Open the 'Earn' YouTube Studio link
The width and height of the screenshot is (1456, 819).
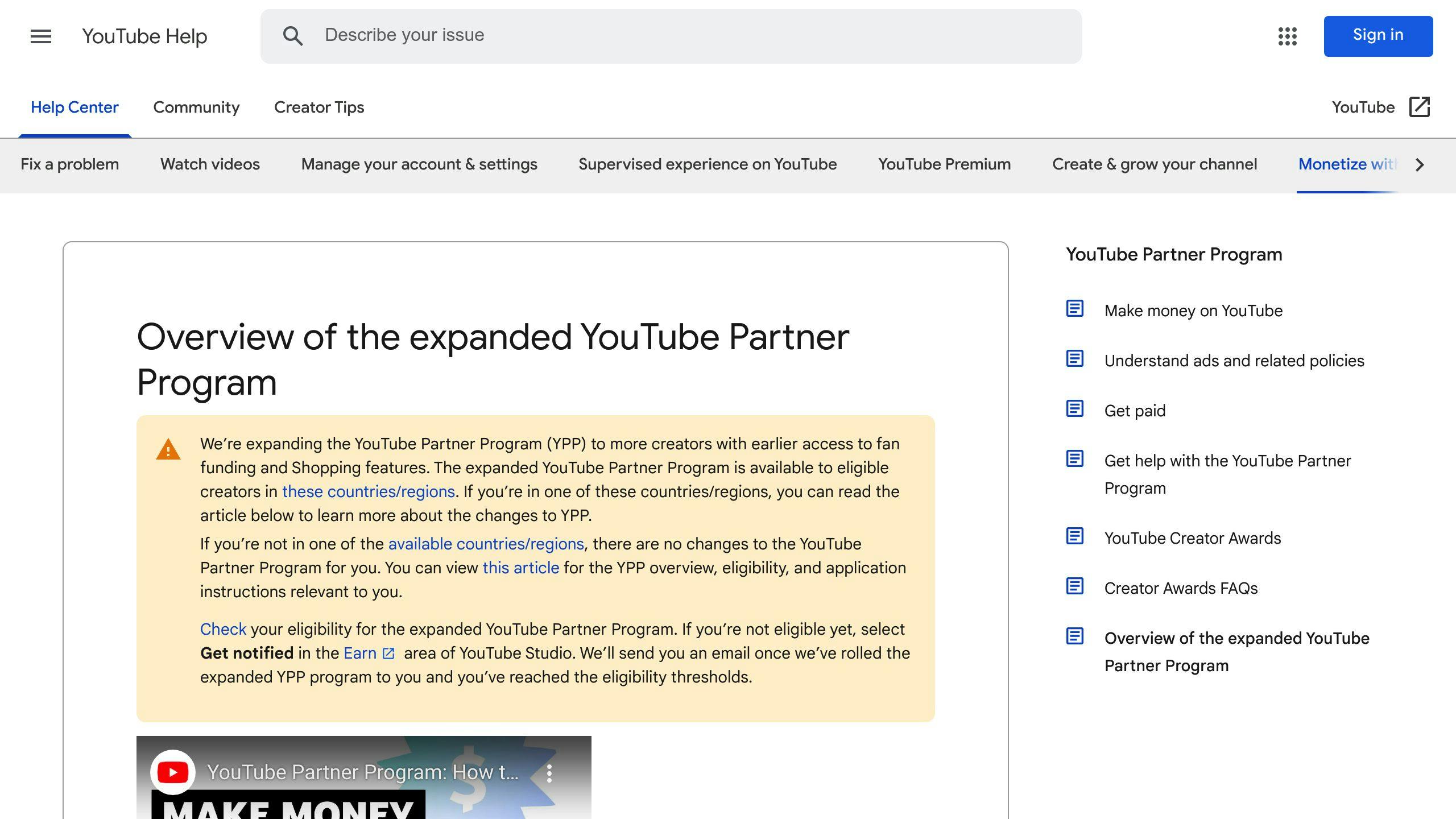(x=360, y=653)
